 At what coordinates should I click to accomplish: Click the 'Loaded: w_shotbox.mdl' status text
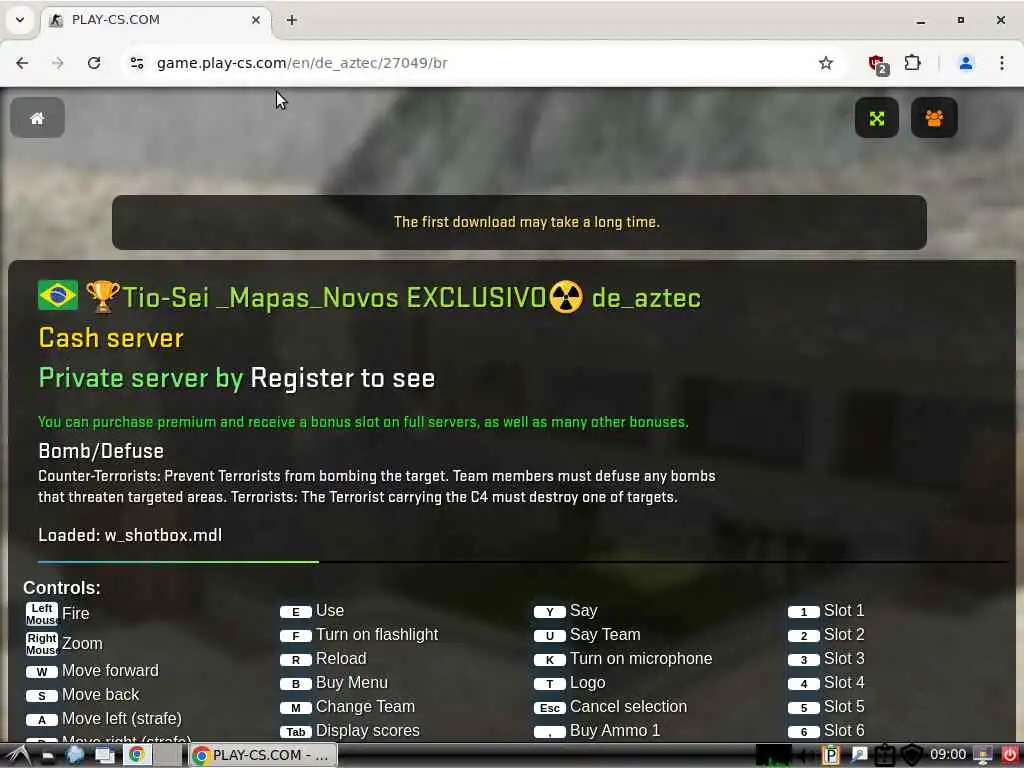130,536
